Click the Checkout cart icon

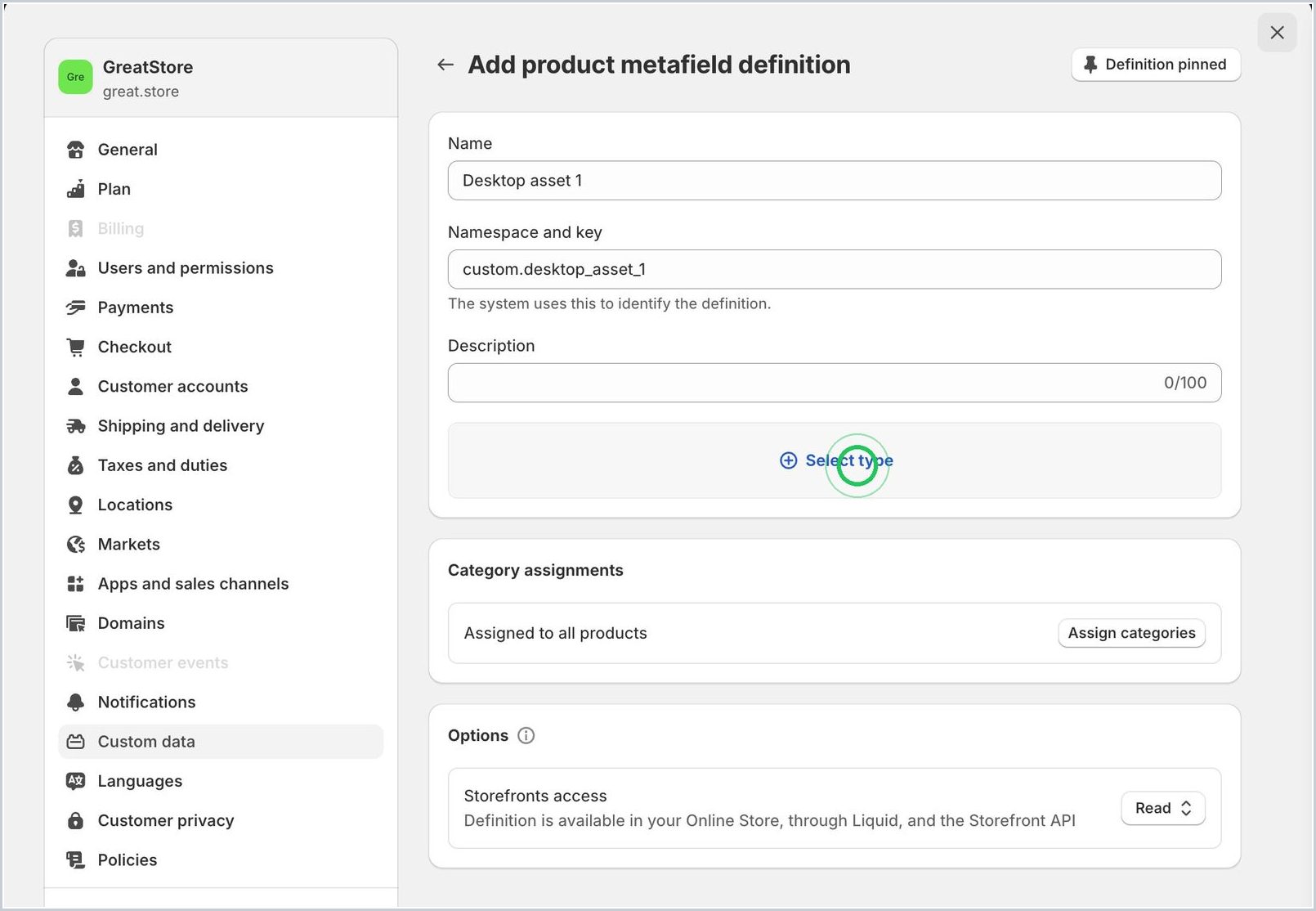[75, 347]
